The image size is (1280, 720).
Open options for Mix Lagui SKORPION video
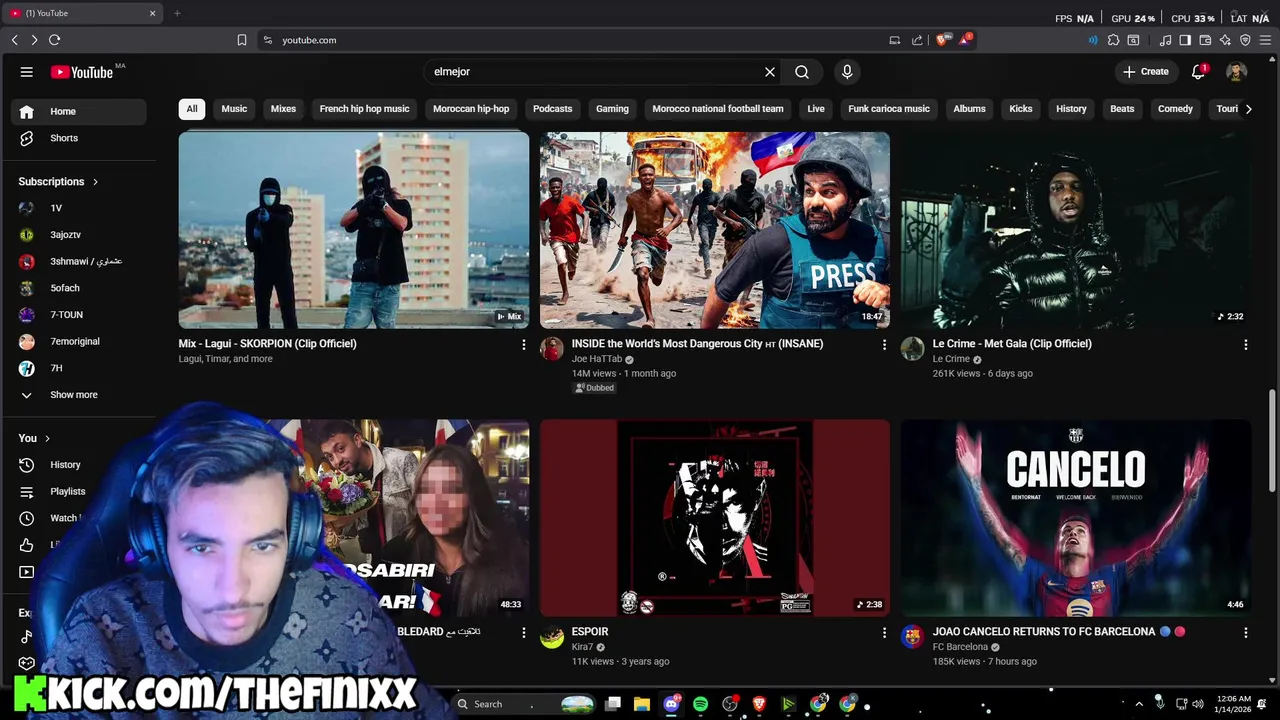pyautogui.click(x=523, y=344)
